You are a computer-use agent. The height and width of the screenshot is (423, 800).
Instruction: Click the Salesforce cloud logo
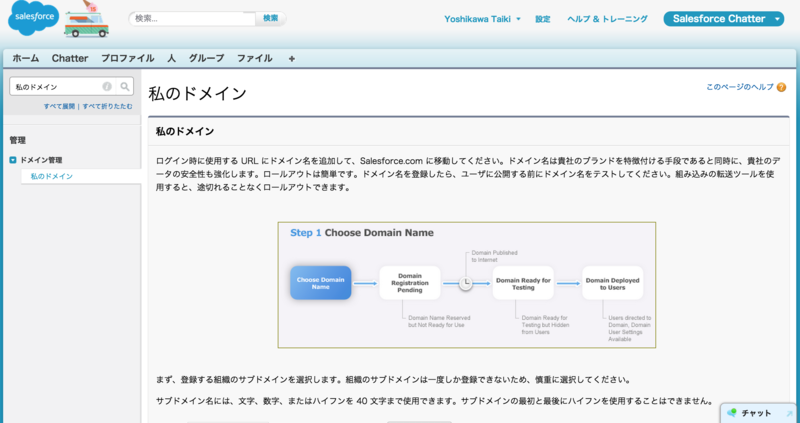34,17
